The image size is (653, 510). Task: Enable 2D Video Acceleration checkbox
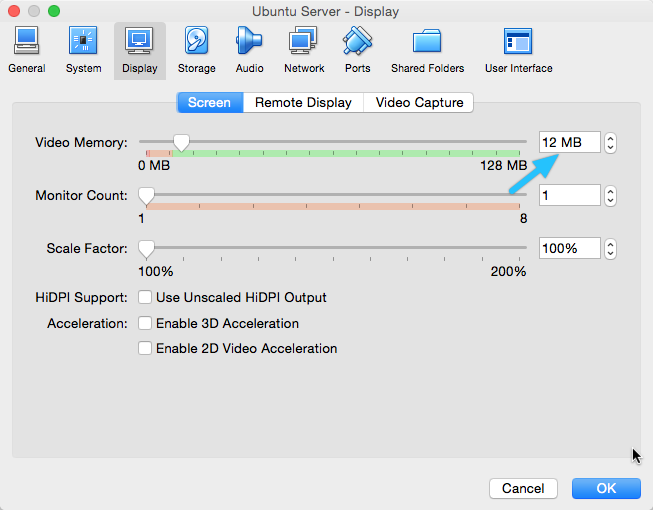point(145,348)
